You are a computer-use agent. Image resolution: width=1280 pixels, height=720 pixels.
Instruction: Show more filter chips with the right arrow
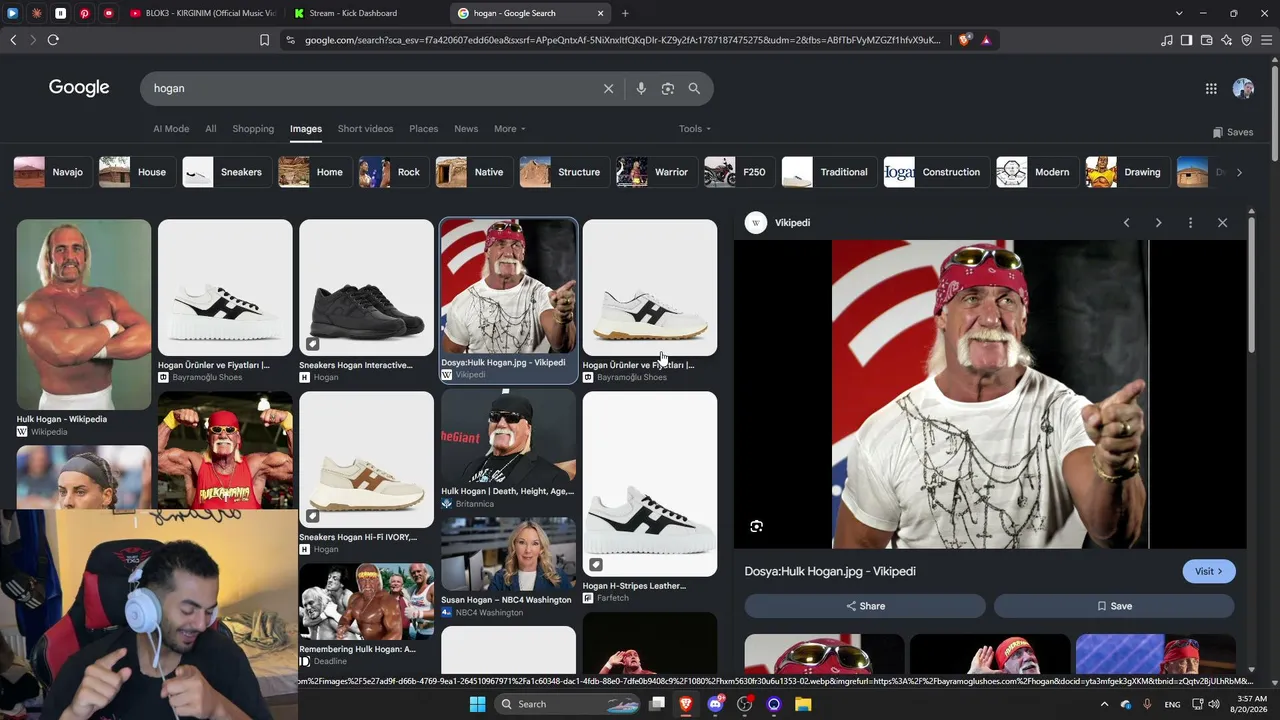click(1239, 172)
